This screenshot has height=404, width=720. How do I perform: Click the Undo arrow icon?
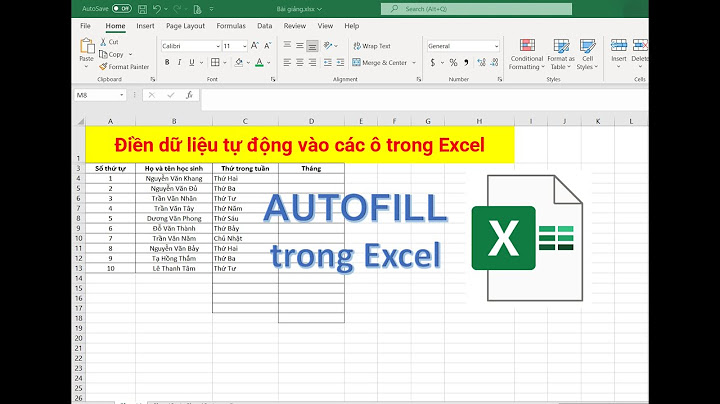click(157, 9)
